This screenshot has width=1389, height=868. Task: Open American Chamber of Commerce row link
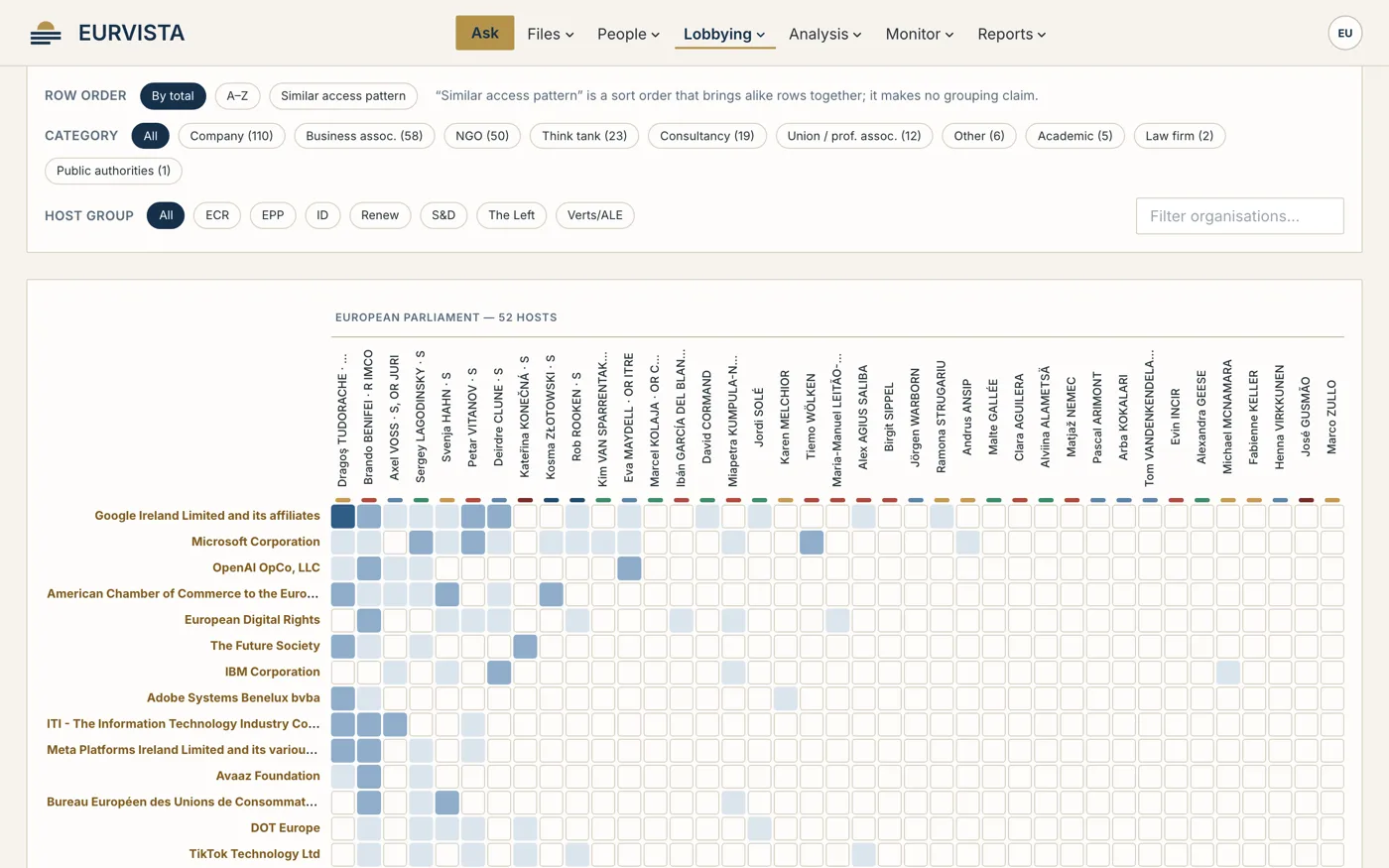(183, 593)
